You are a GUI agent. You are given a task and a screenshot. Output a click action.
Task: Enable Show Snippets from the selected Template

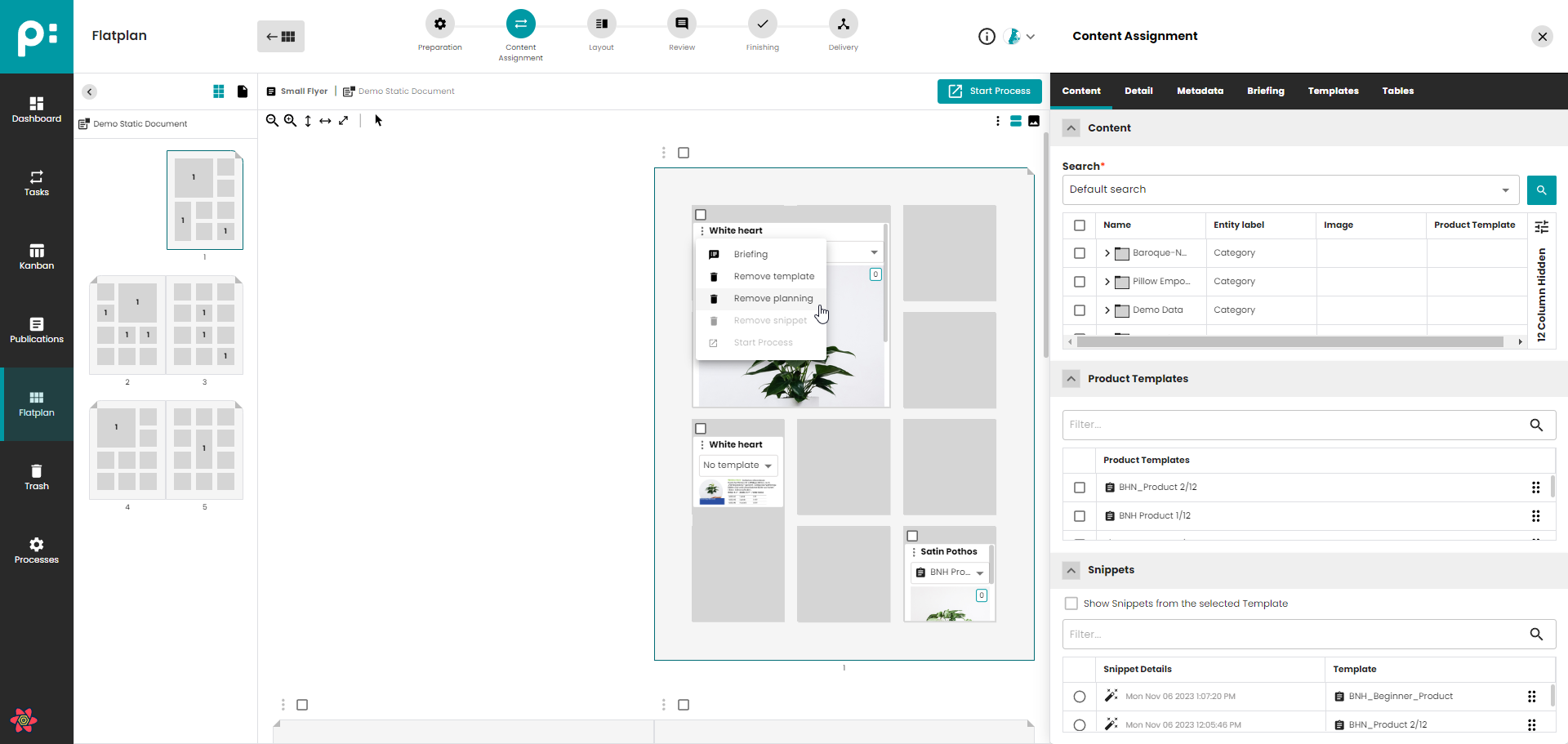pos(1071,604)
